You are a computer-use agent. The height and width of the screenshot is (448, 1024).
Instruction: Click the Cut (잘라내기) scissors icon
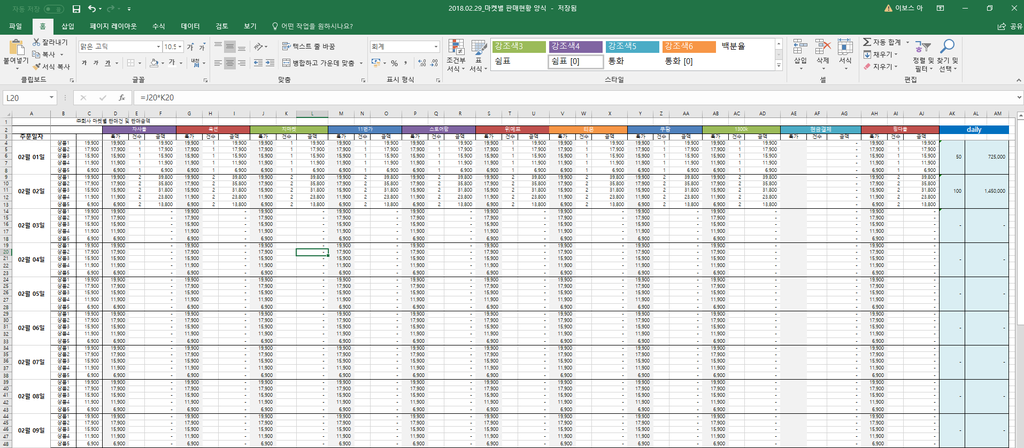click(x=37, y=43)
